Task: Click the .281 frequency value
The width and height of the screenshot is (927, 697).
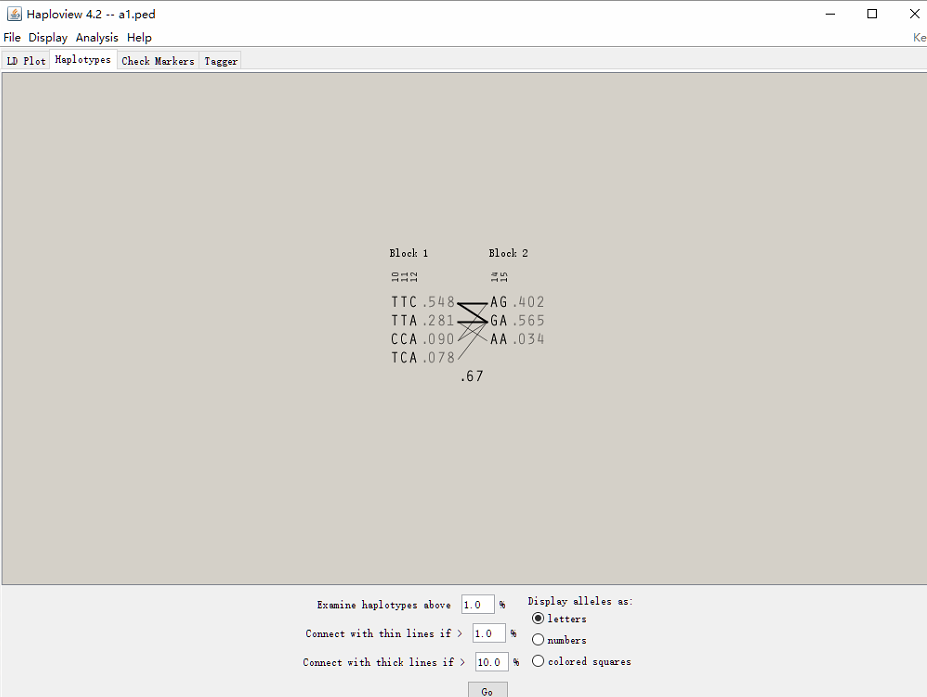Action: coord(438,320)
